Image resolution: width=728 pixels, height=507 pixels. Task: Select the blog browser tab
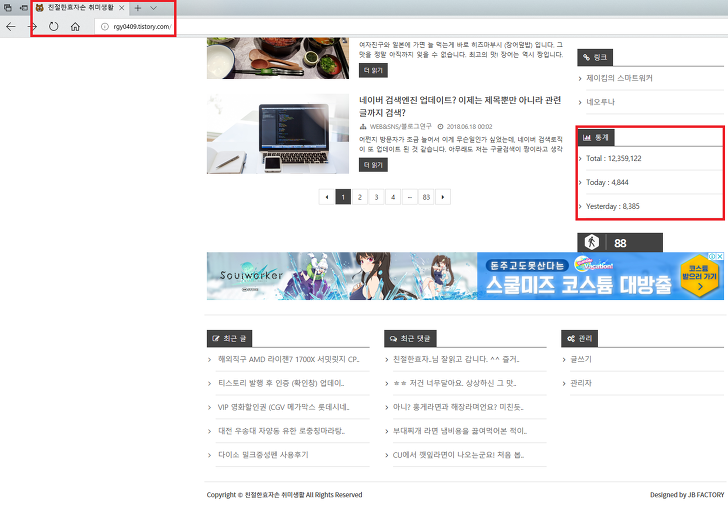click(x=79, y=8)
